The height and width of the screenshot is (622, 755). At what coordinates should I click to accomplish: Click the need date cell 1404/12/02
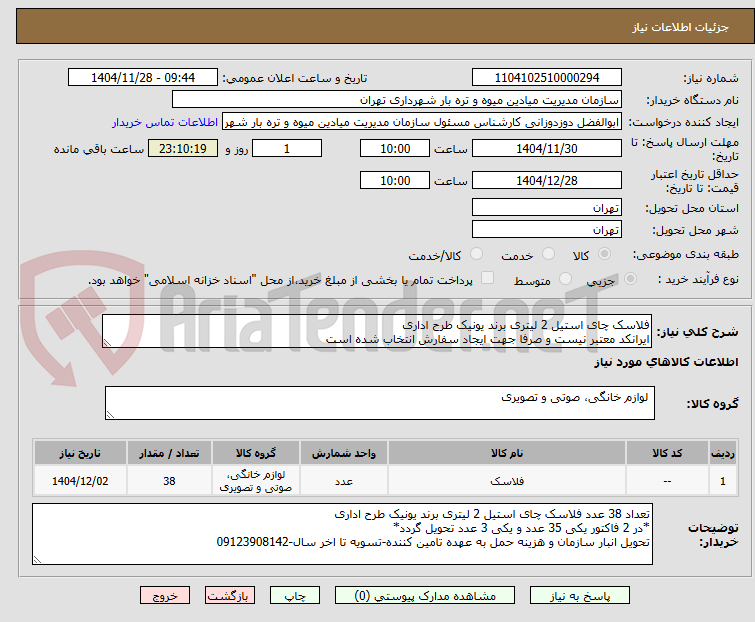(80, 481)
